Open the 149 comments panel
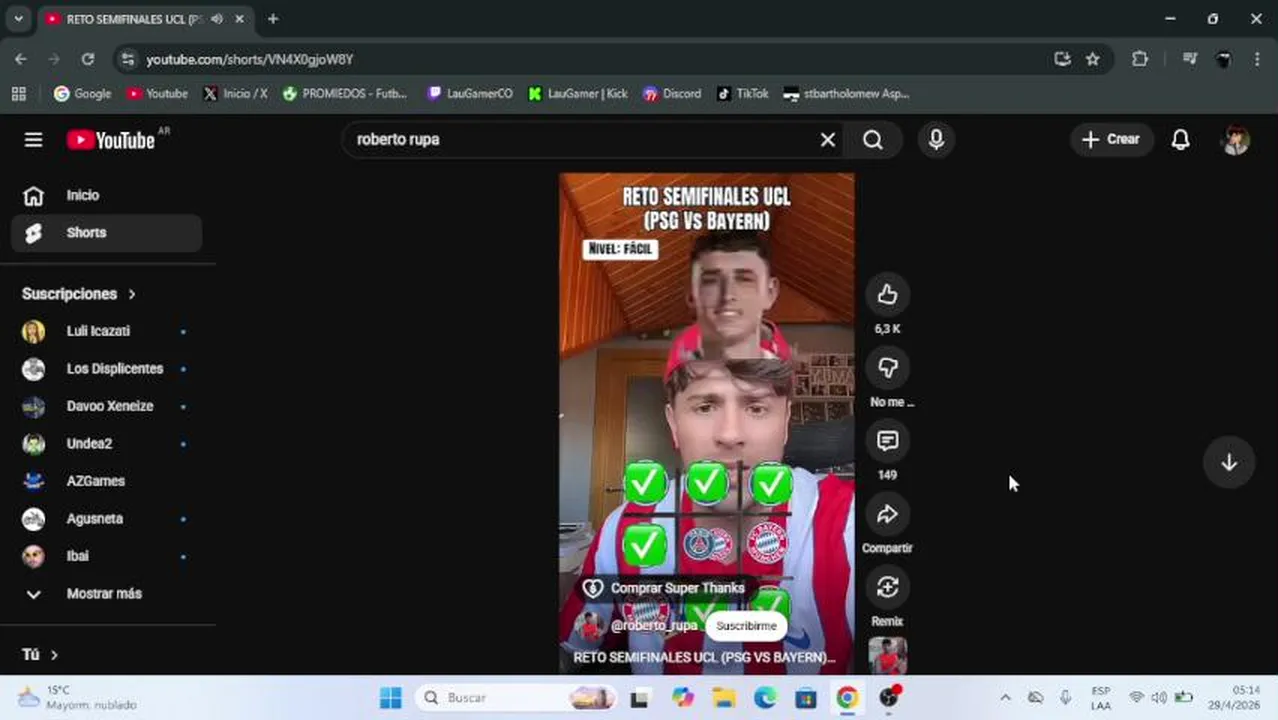 point(887,440)
